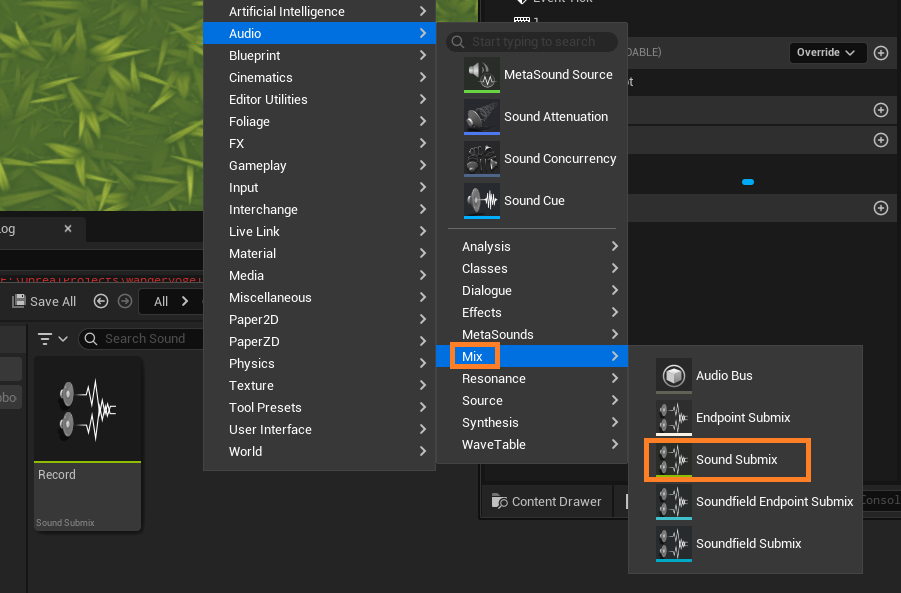Select the Sound Attenuation asset icon

[x=481, y=117]
